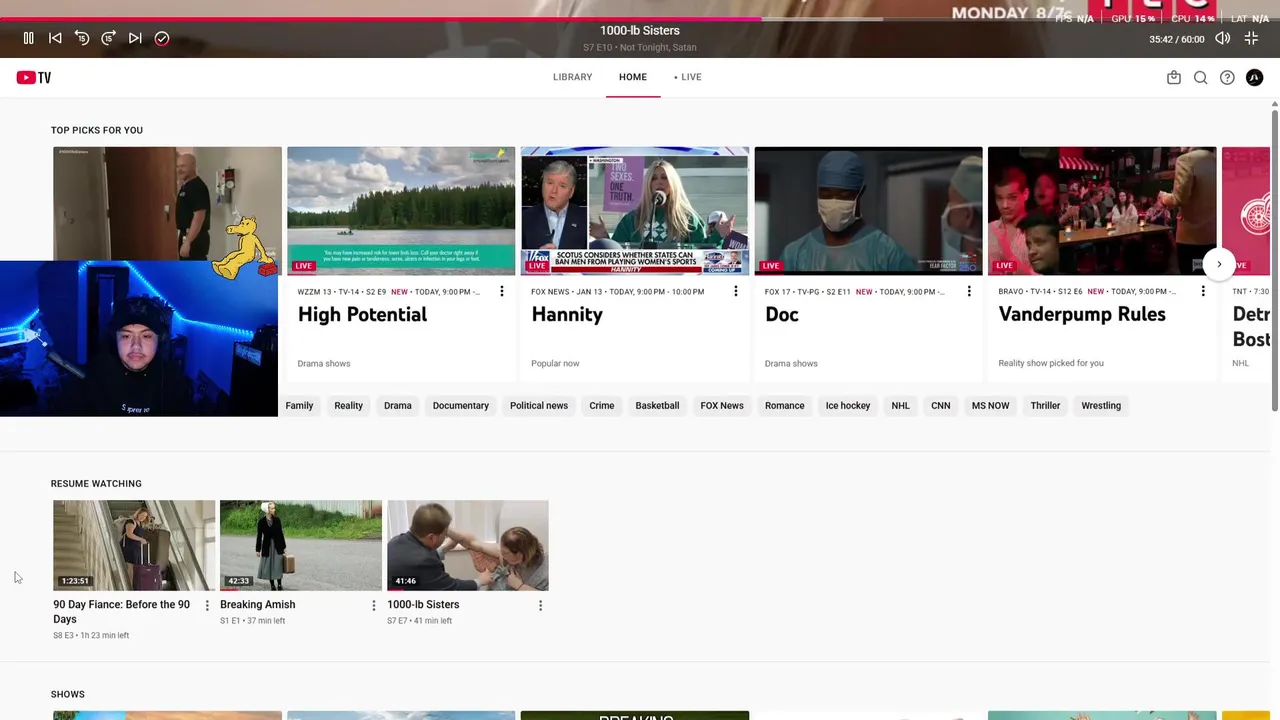Resume 90 Day Fiance thumbnail
Viewport: 1280px width, 720px height.
[134, 545]
